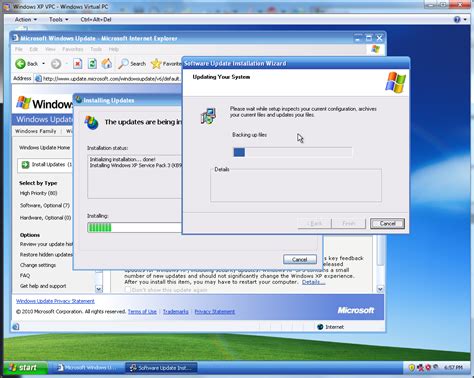Screen dimensions: 474x378
Task: Click the Windows Start button
Action: pos(24,367)
